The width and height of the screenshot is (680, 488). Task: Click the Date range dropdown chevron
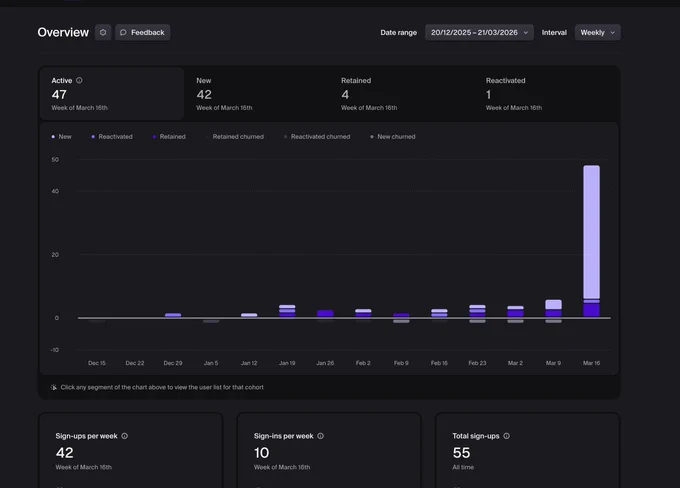pos(526,33)
